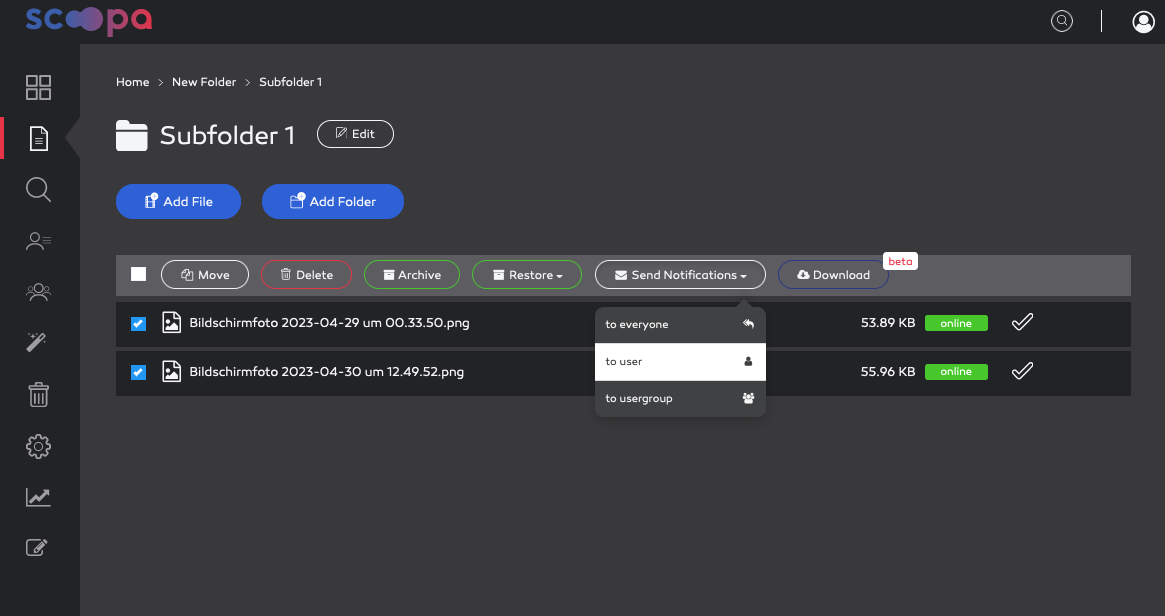1165x616 pixels.
Task: Open the settings gear in sidebar
Action: (38, 446)
